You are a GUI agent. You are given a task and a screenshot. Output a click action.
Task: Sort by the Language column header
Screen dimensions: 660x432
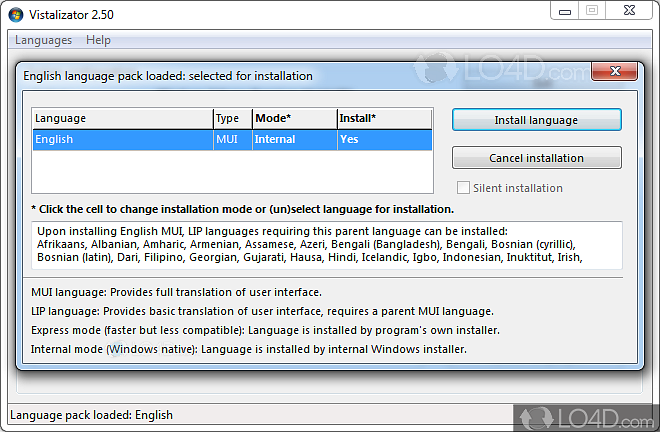click(x=120, y=119)
